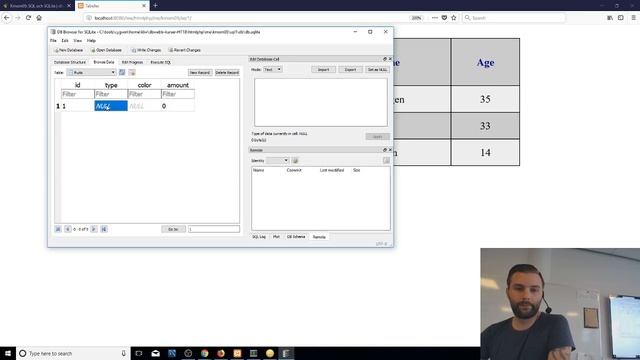Click the browser Reload icon
Viewport: 640px width, 360px height.
(28, 18)
